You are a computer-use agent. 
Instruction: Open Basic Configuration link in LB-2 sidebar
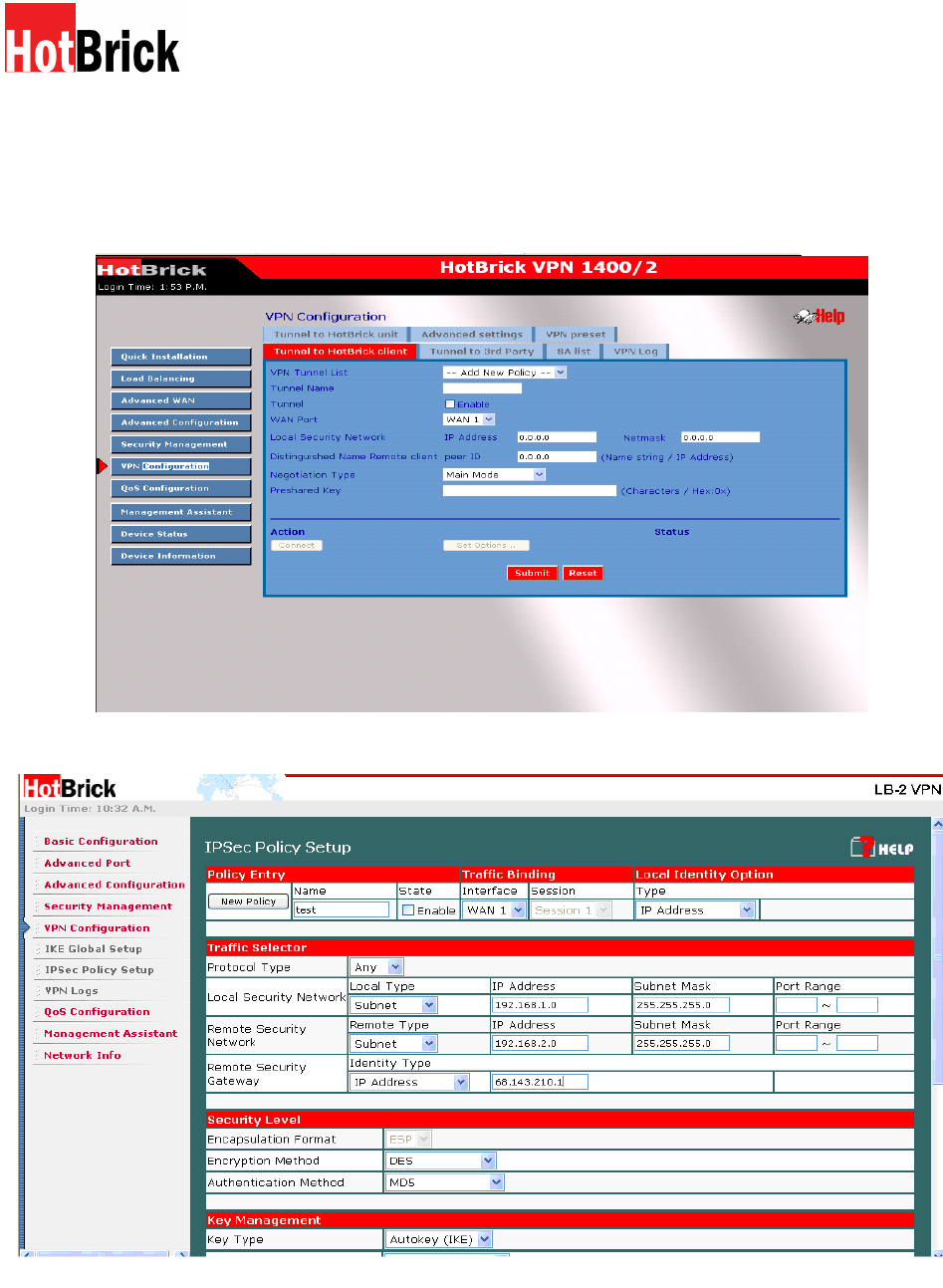[x=101, y=842]
